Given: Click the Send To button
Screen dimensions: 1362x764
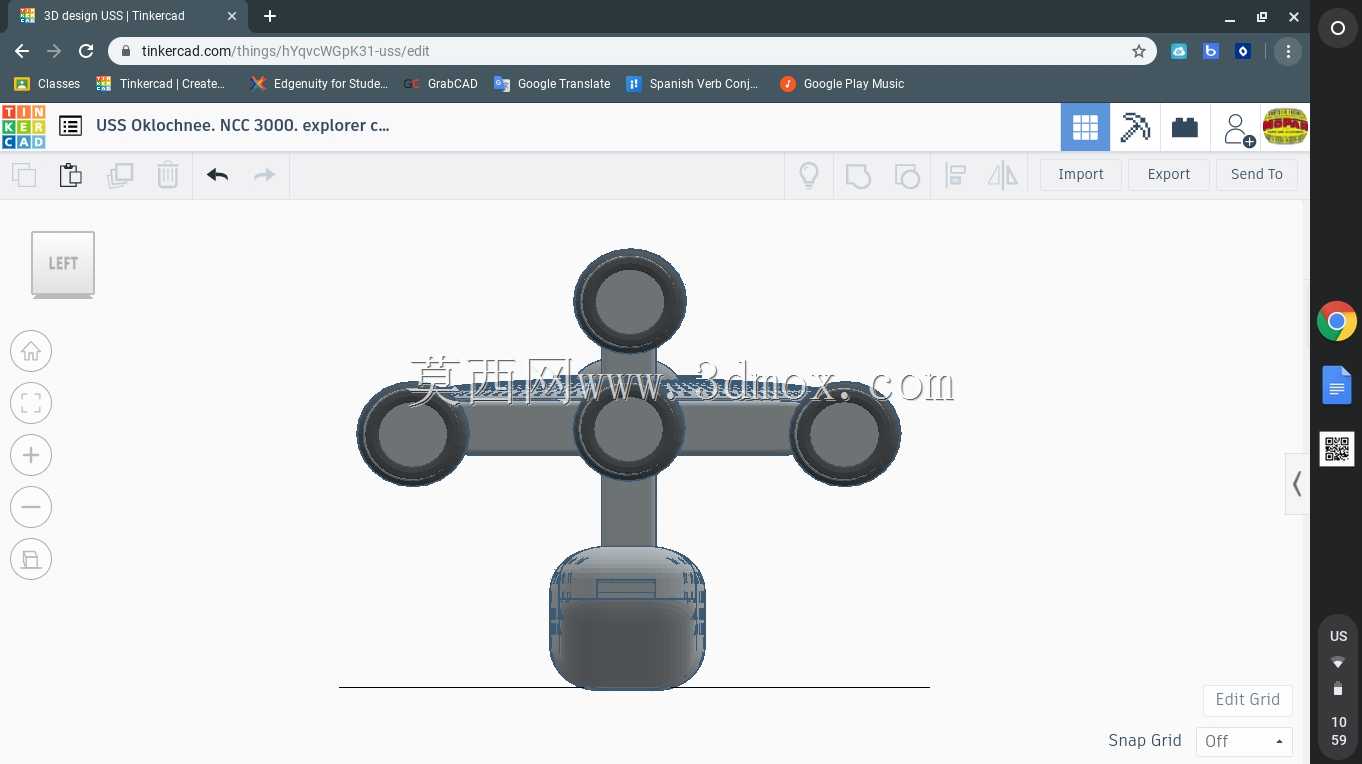Looking at the screenshot, I should click(x=1257, y=174).
